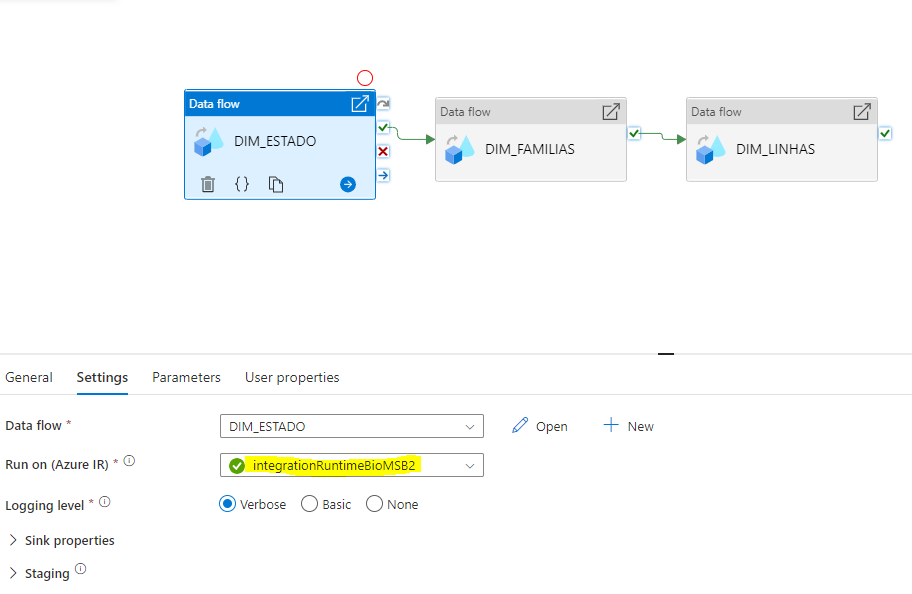Switch logging level to Basic
This screenshot has height=594, width=912.
309,504
